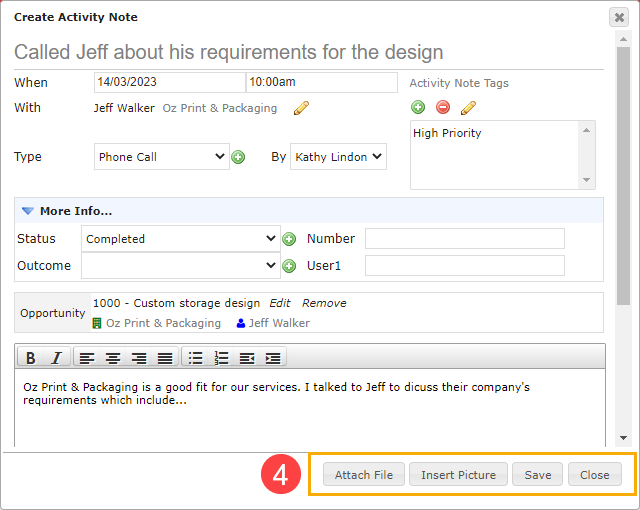Toggle italic formatting in the editor
640x510 pixels.
(x=56, y=358)
